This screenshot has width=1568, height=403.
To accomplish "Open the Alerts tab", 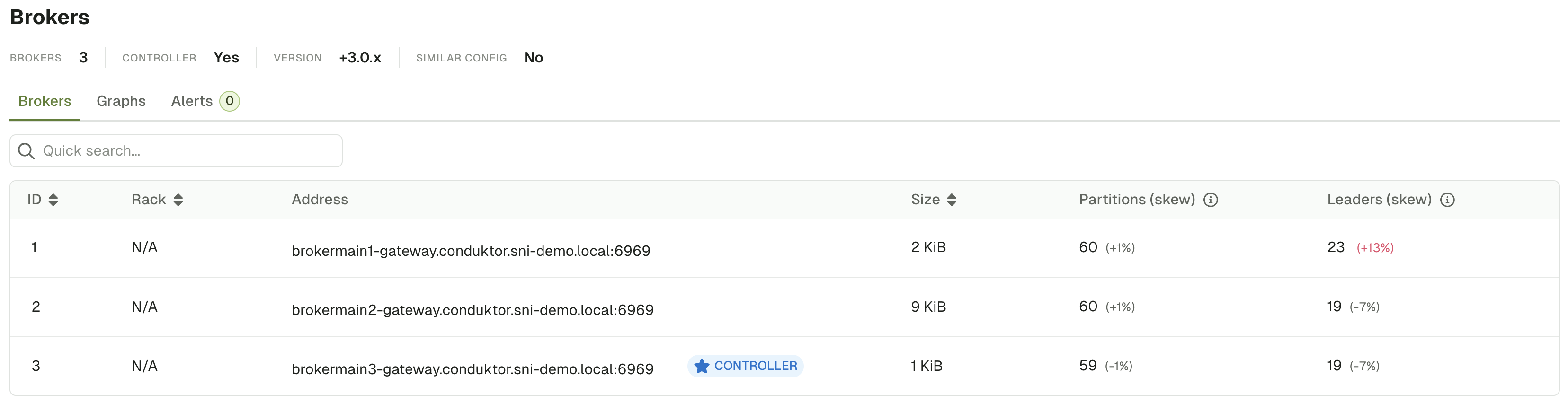I will click(x=192, y=101).
